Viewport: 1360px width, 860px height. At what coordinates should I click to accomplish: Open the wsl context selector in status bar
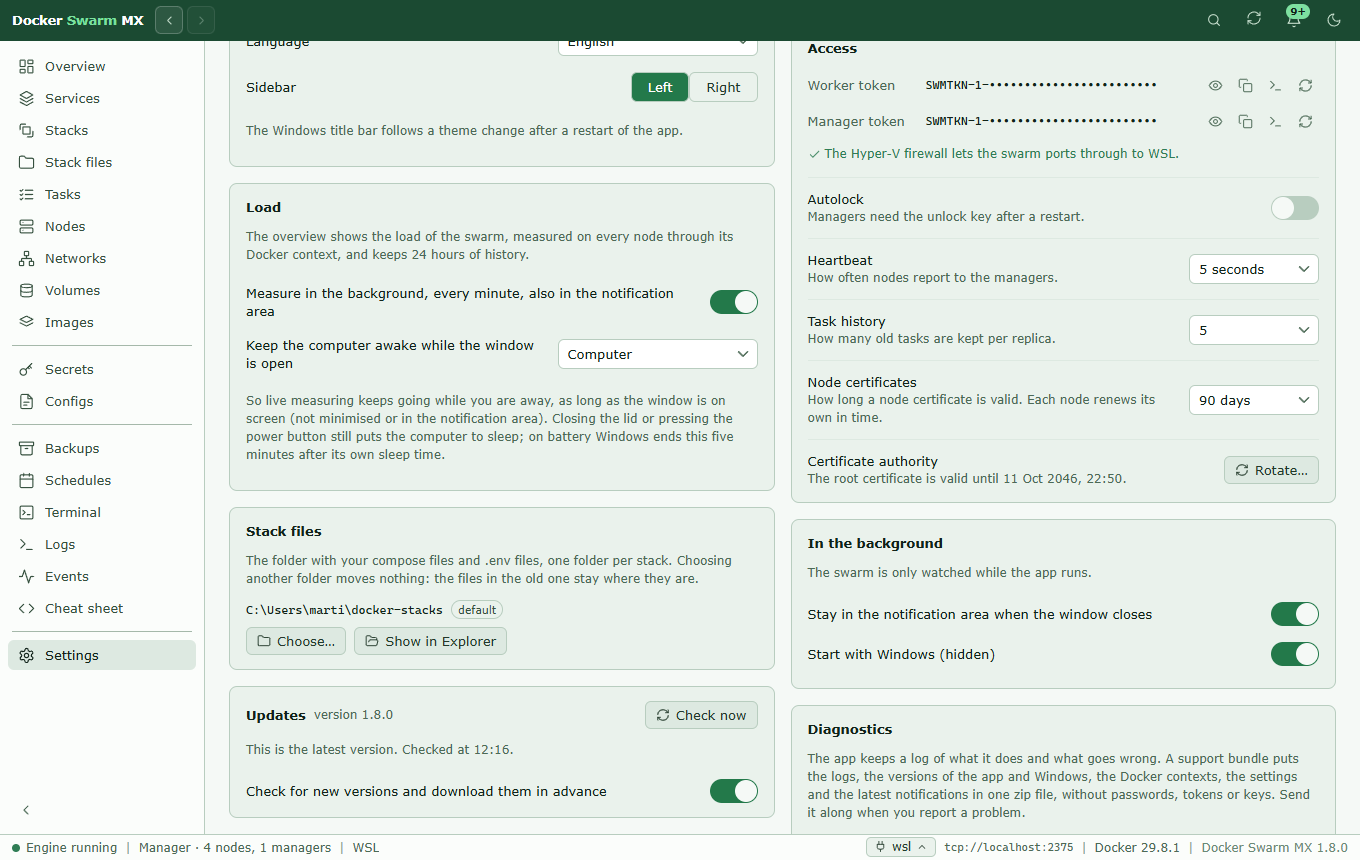[x=901, y=847]
